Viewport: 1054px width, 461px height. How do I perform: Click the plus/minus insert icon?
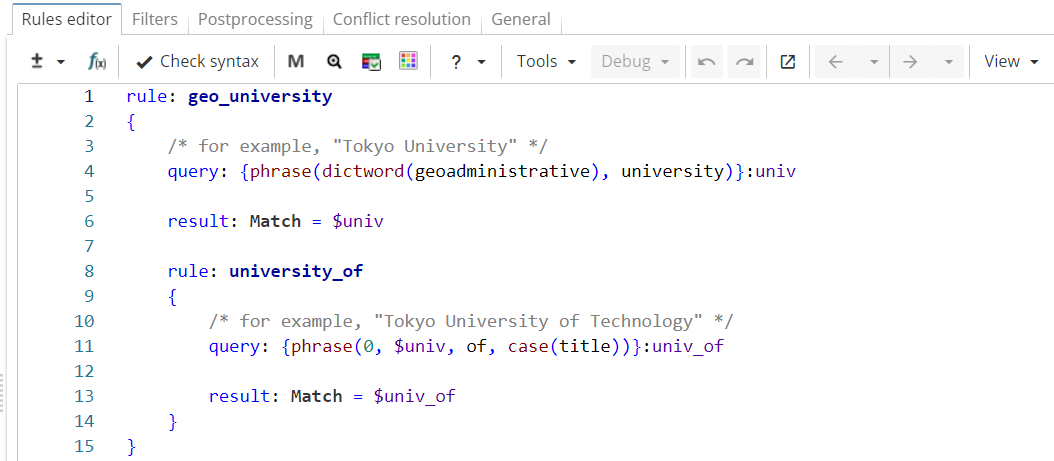point(38,62)
